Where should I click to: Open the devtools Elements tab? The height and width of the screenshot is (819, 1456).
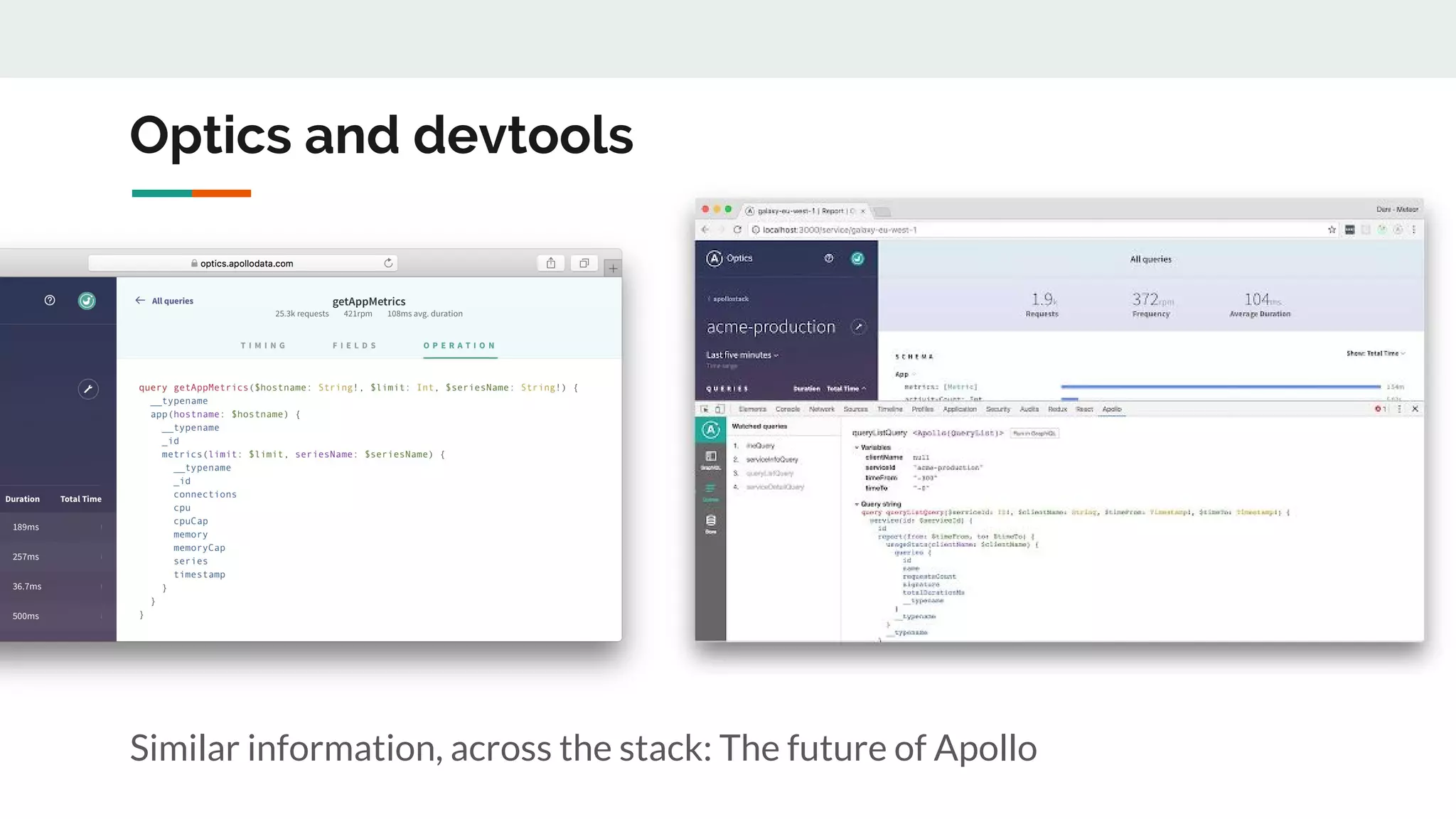pos(752,409)
